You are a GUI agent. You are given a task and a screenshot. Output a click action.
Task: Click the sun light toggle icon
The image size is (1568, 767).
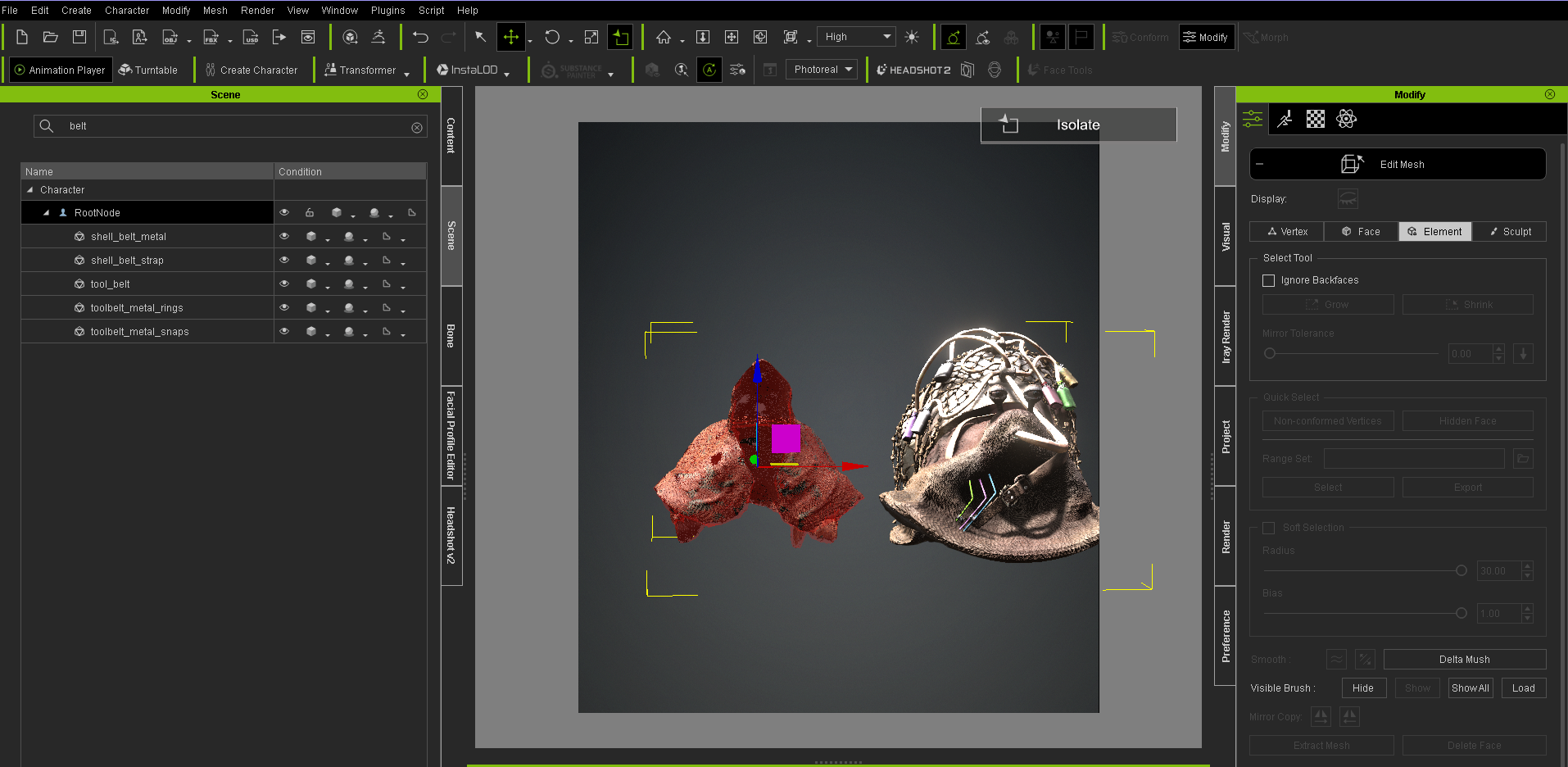coord(912,37)
